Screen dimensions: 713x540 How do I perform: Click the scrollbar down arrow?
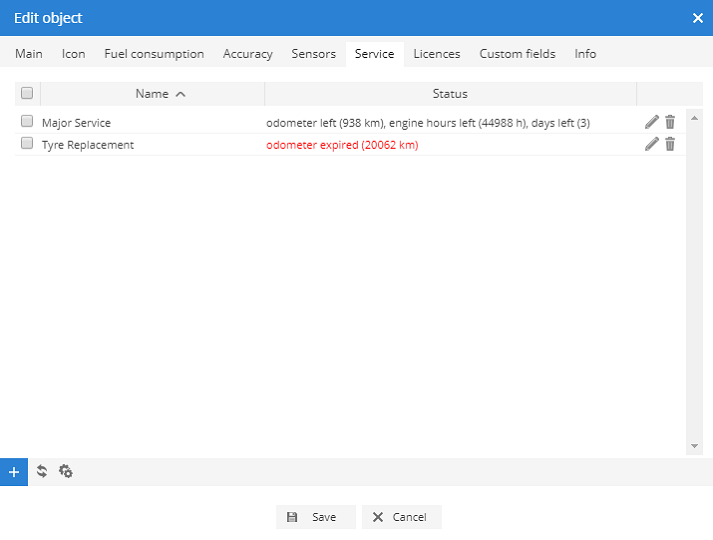pos(695,446)
